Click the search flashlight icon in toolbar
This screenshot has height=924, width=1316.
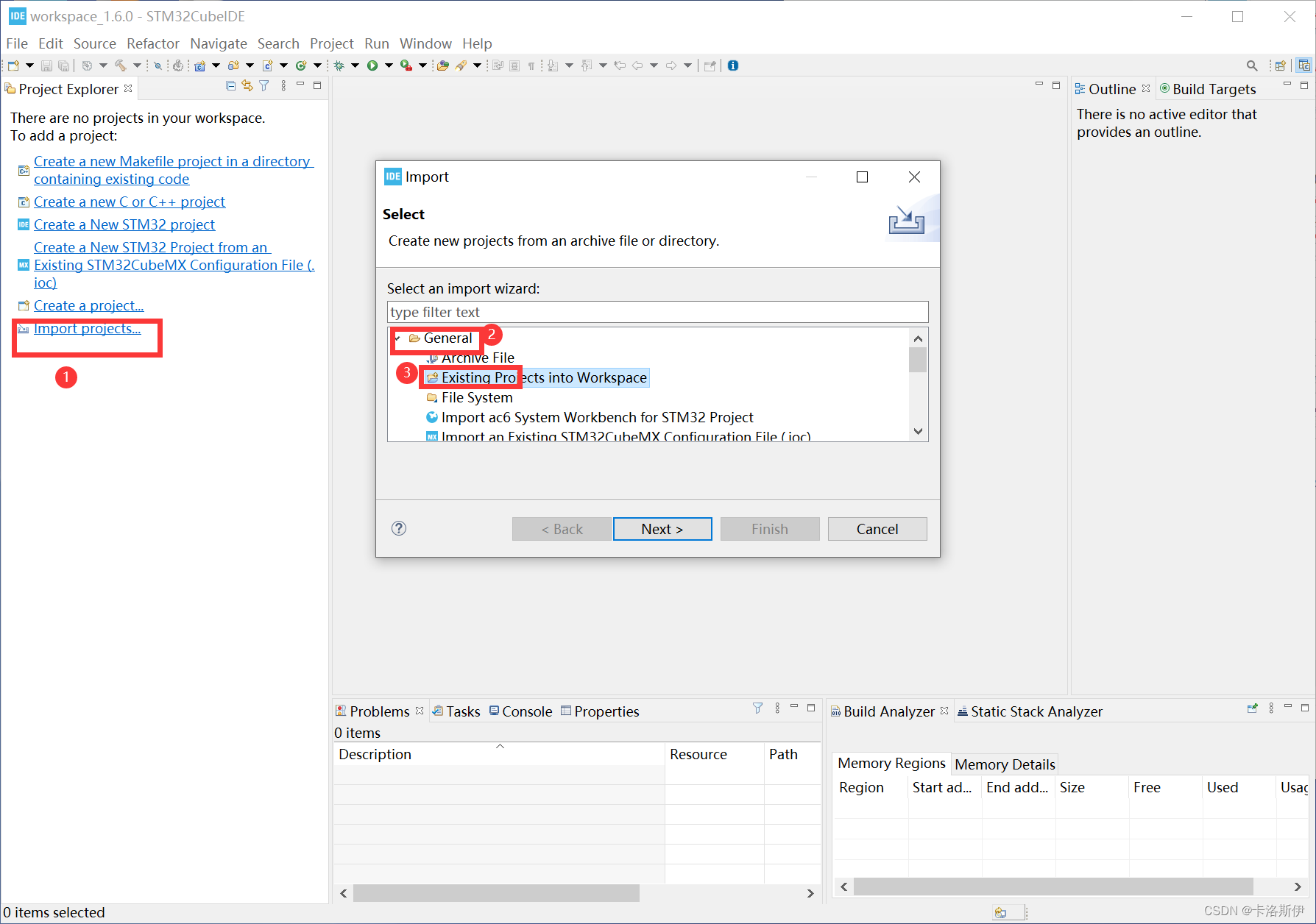coord(461,65)
